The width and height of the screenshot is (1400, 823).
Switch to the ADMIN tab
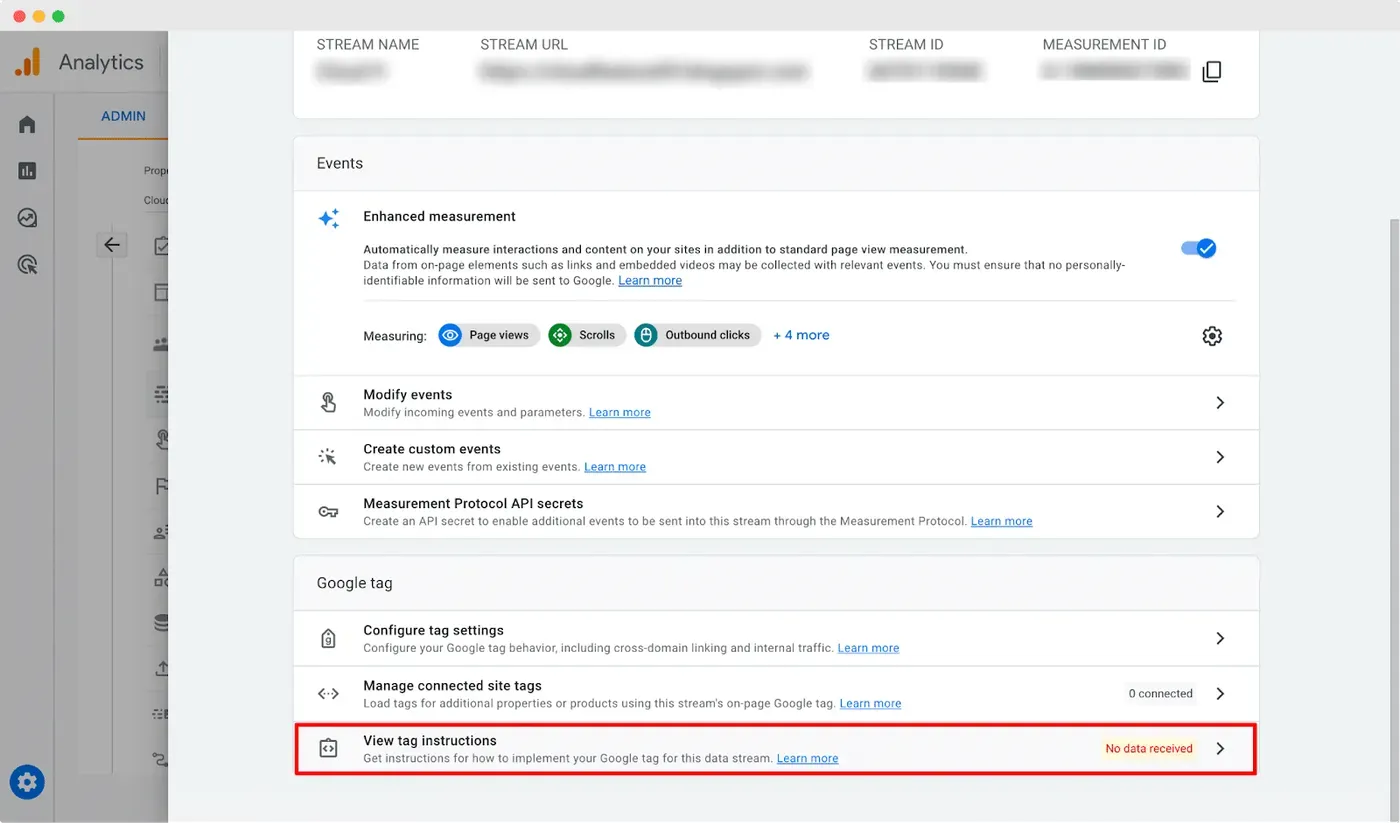point(123,116)
